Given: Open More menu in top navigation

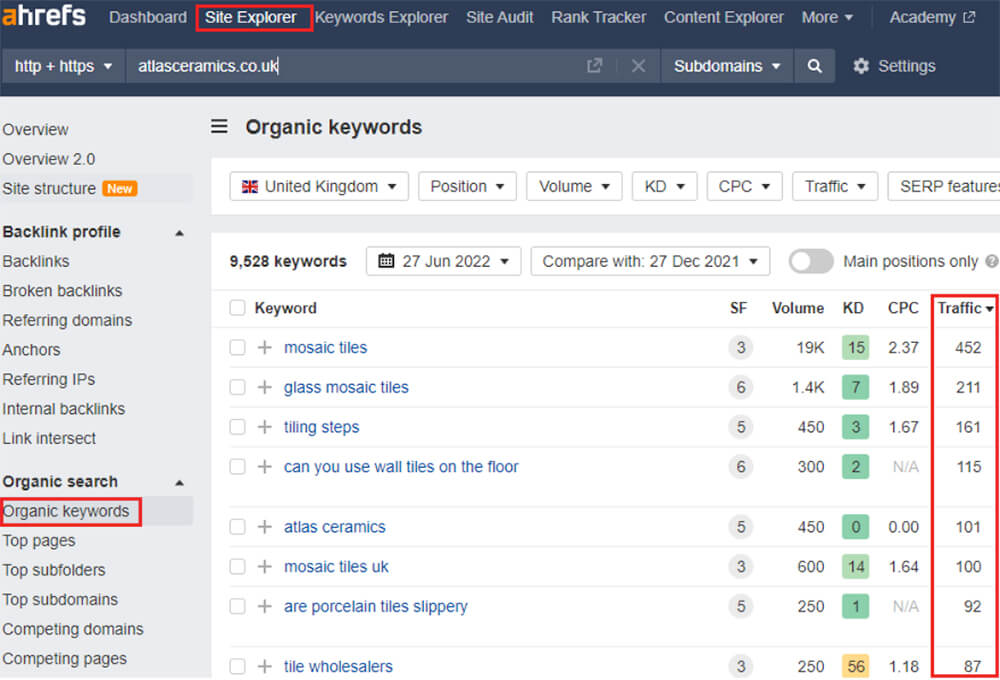Looking at the screenshot, I should click(827, 17).
